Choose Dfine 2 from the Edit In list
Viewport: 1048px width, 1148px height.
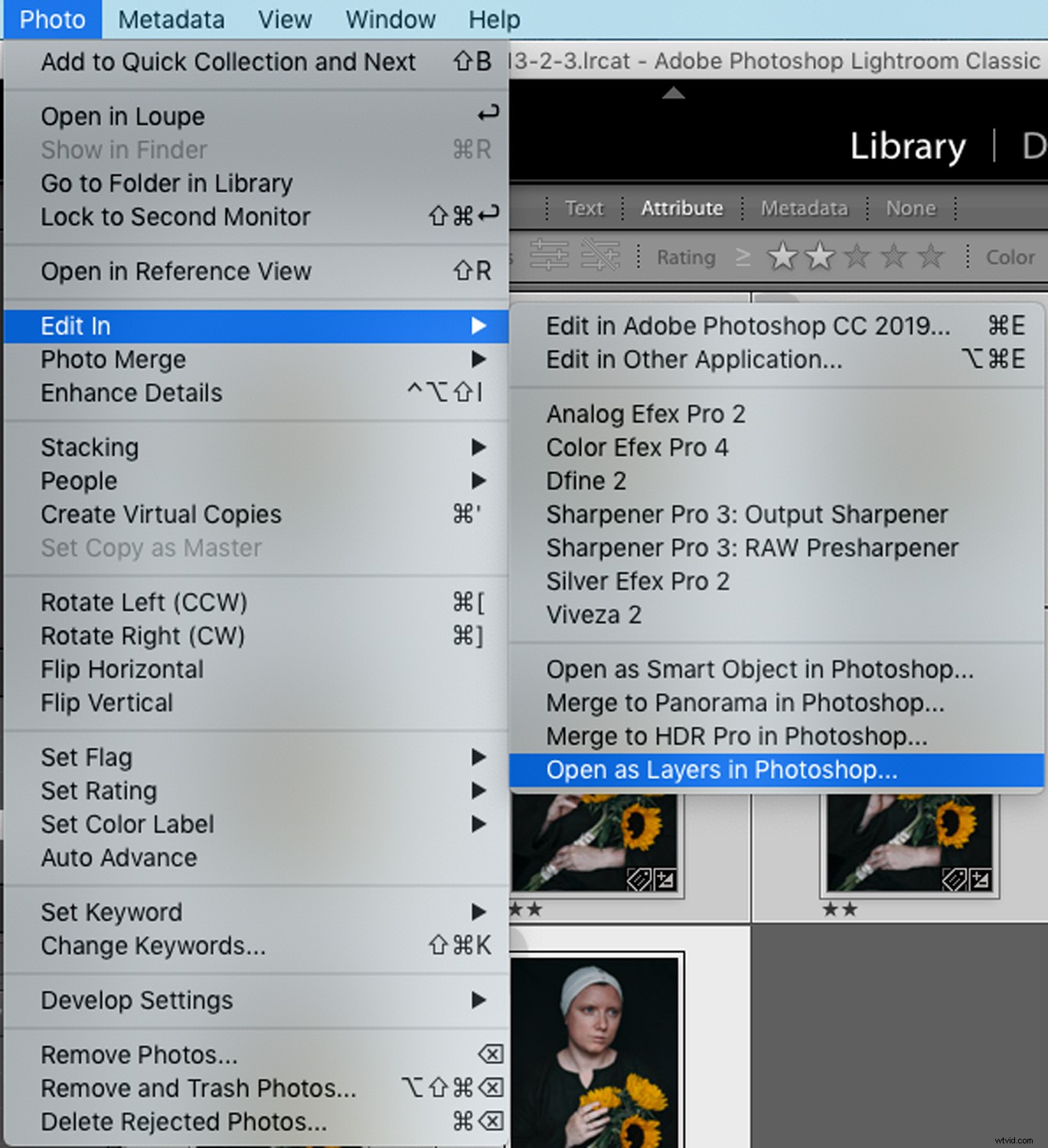click(586, 481)
